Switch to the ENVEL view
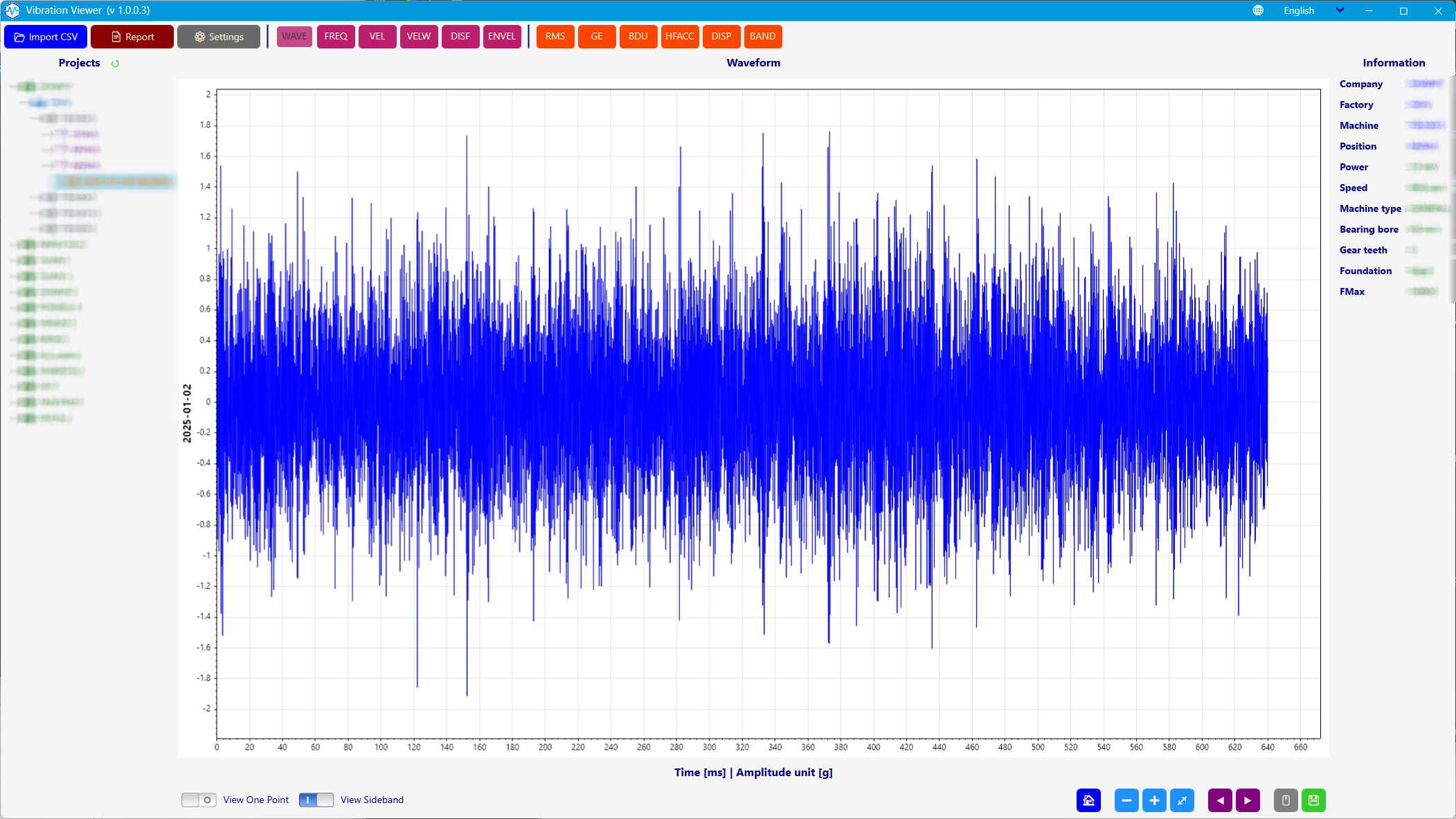This screenshot has height=819, width=1456. pos(502,37)
